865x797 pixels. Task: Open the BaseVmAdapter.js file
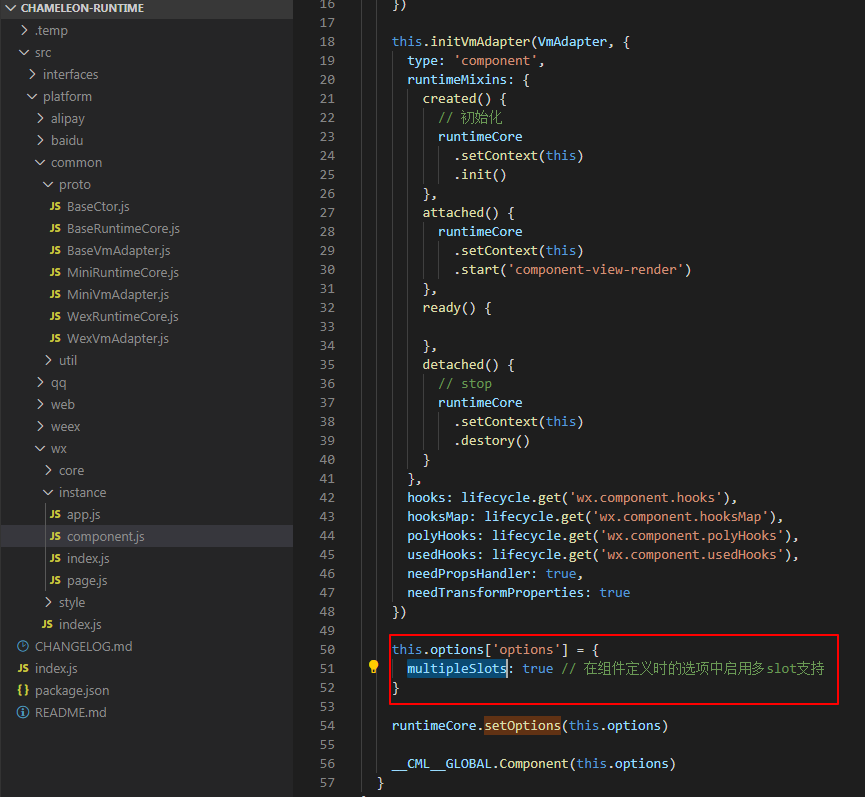(120, 250)
